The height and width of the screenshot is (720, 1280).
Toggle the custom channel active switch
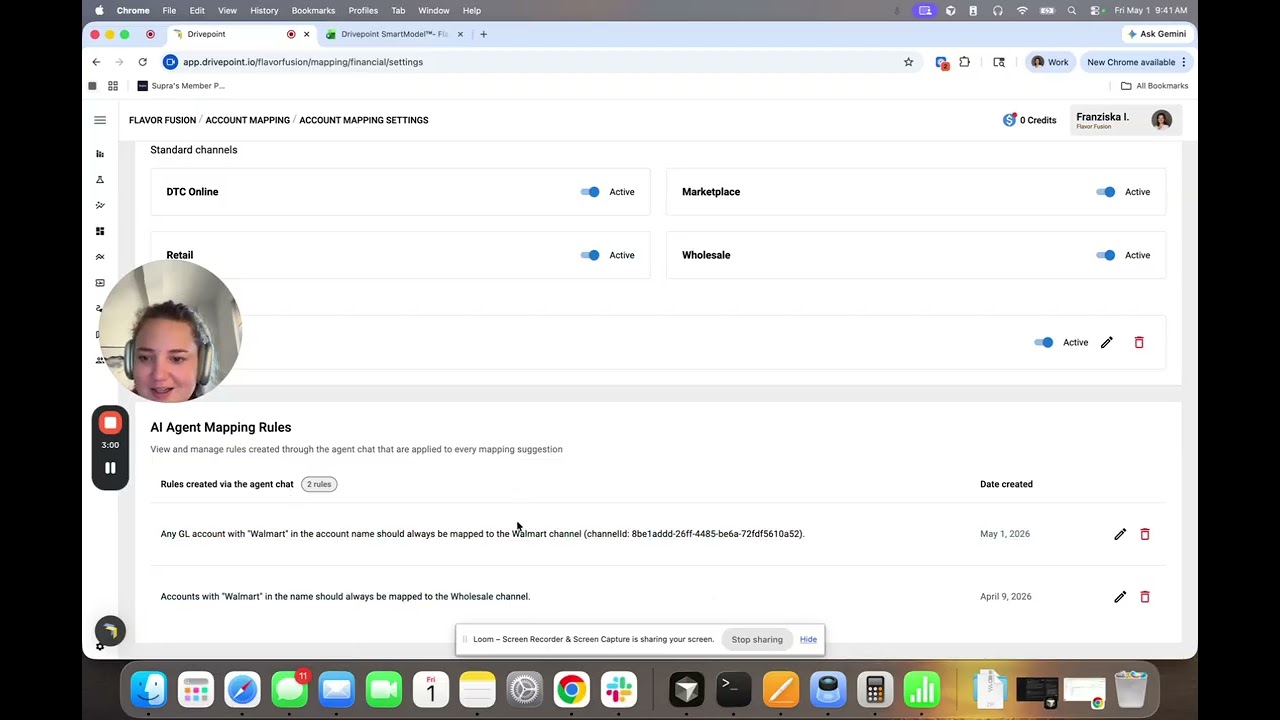click(1043, 342)
